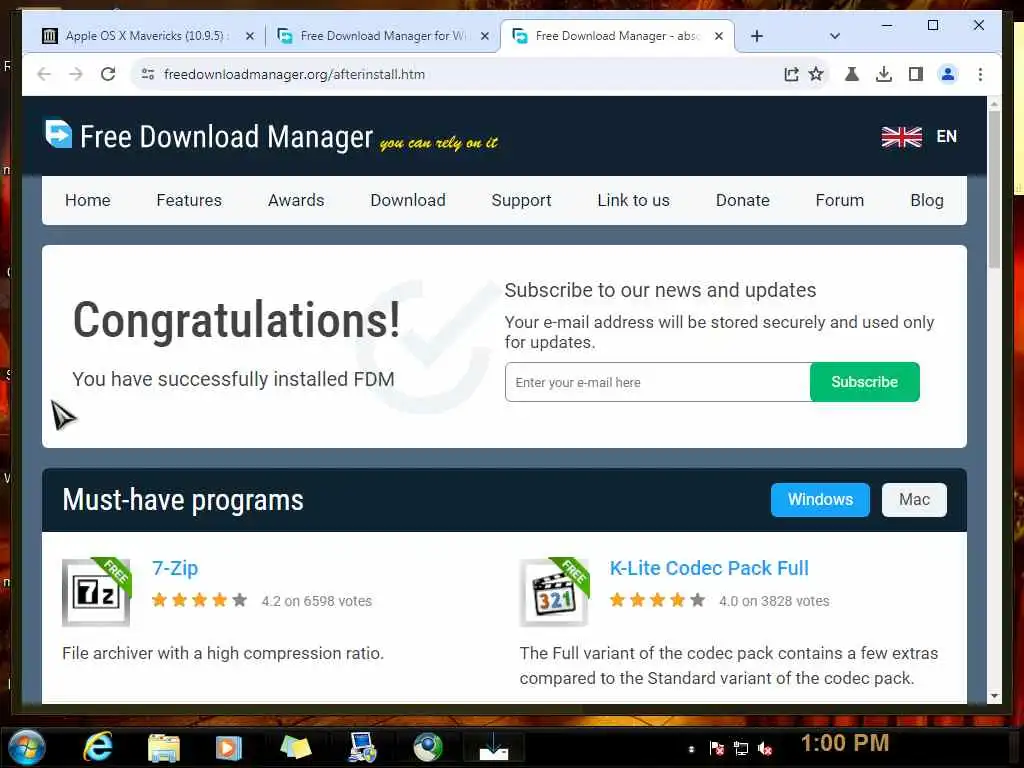Switch to Free Download Manager for Windows tab
Screen dimensions: 1024x768
[x=383, y=36]
